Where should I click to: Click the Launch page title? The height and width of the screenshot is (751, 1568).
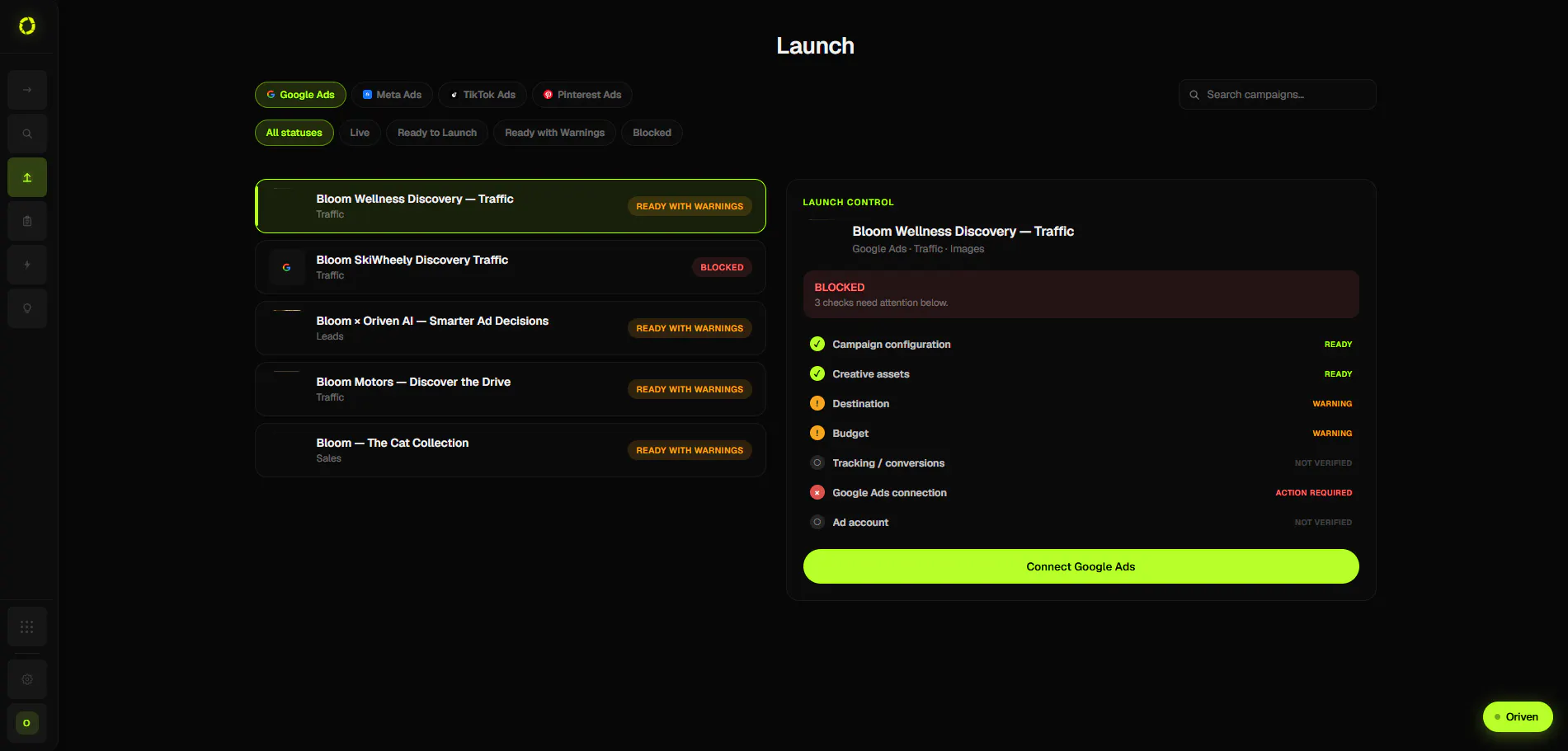pyautogui.click(x=815, y=46)
